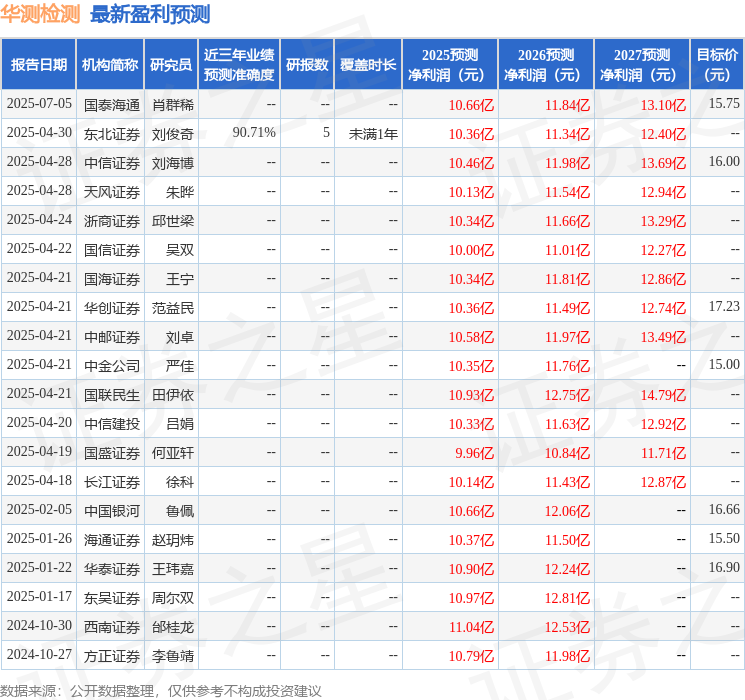Click institution 海通证券

tap(112, 540)
